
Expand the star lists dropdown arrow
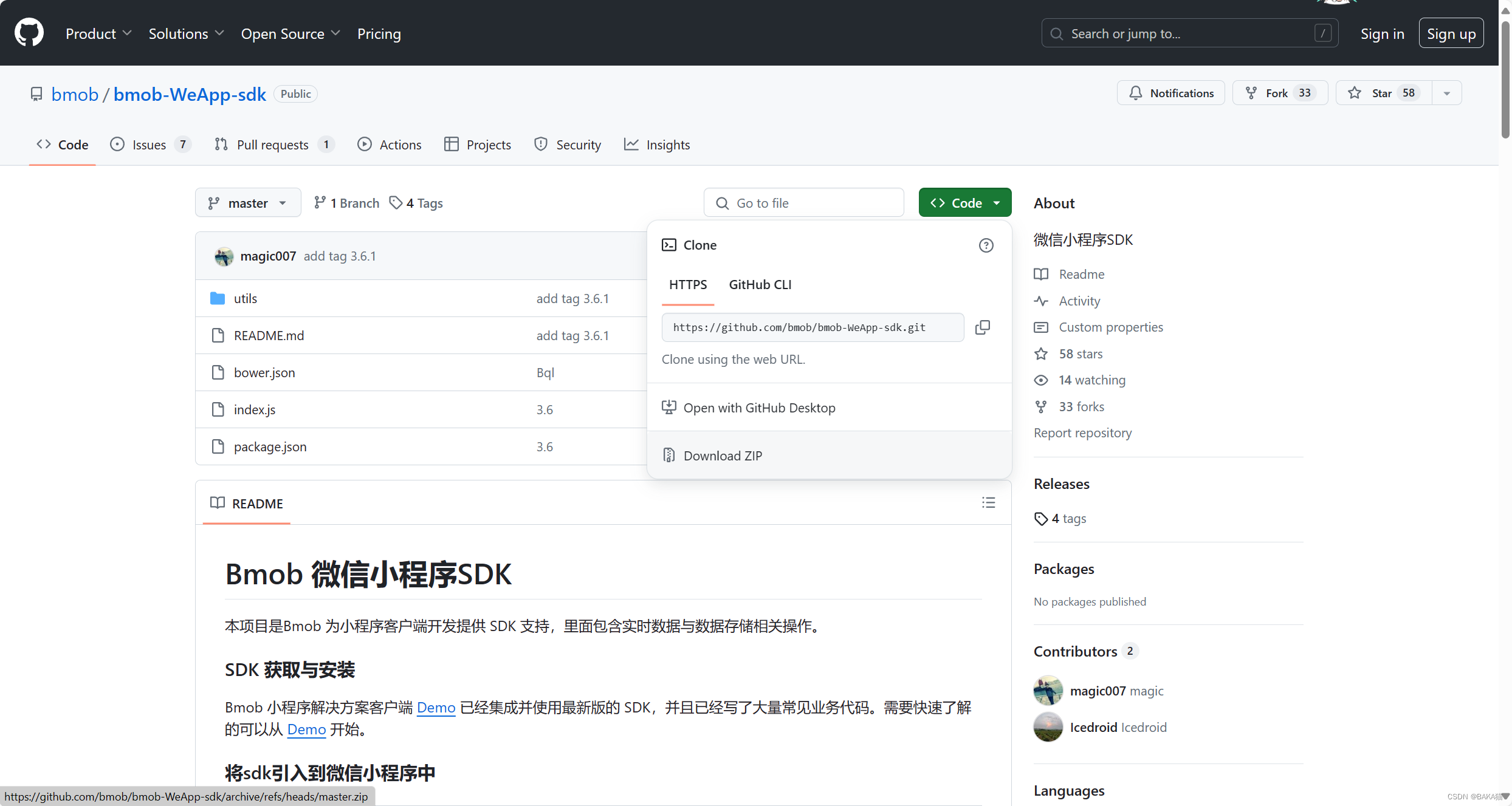tap(1447, 93)
